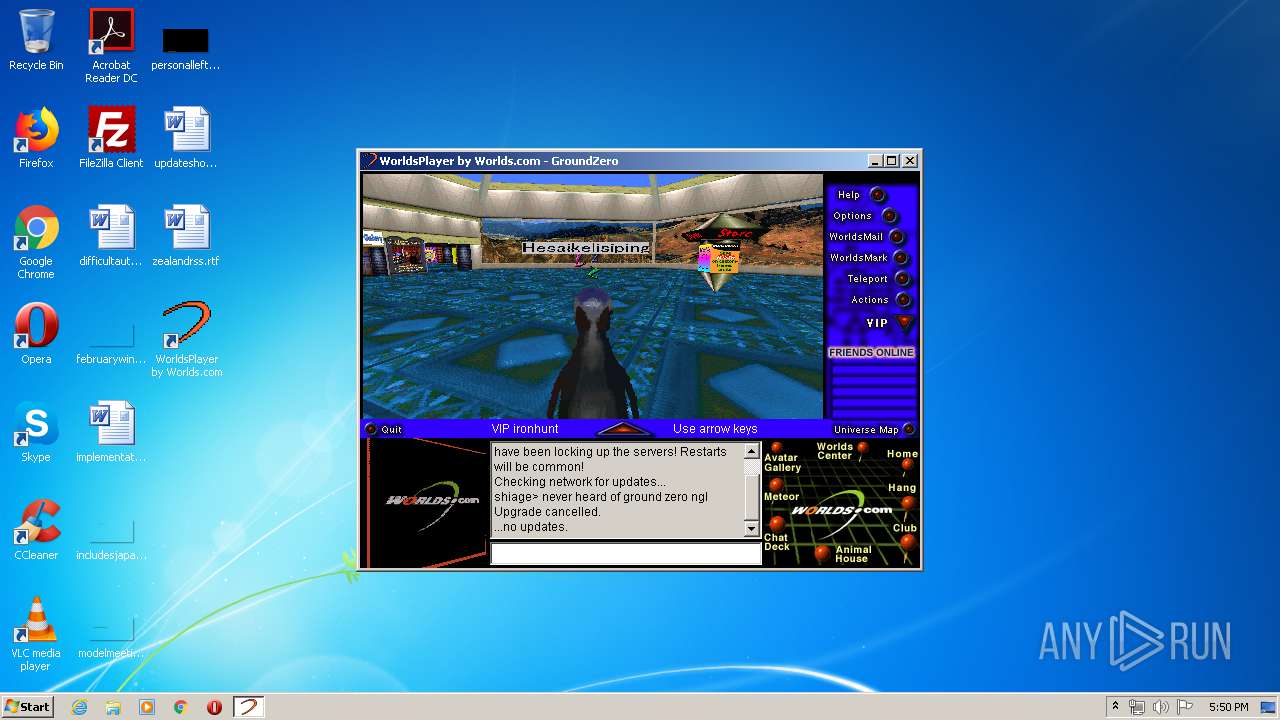1280x720 pixels.
Task: Select the implementat... Word document
Action: (x=111, y=432)
